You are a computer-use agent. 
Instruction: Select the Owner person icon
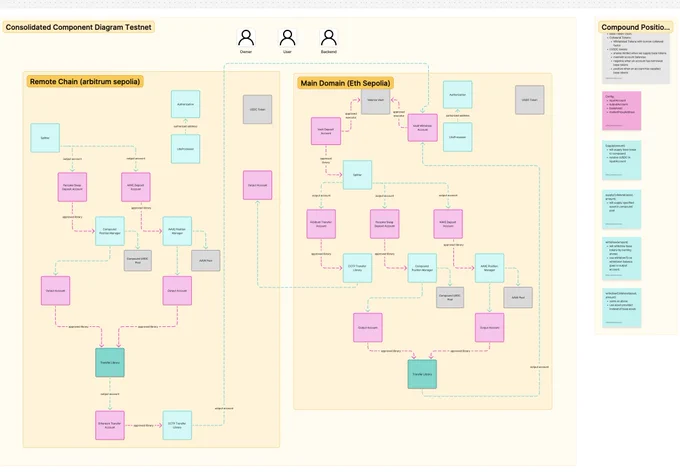(x=246, y=38)
